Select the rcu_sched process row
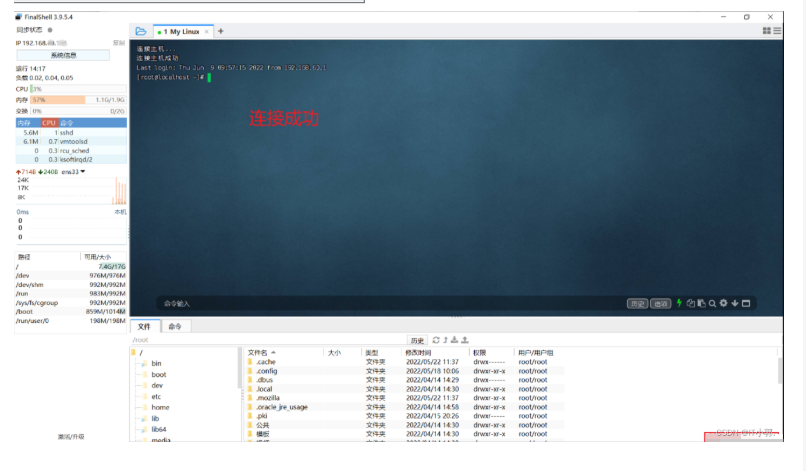The image size is (806, 471). click(x=71, y=151)
